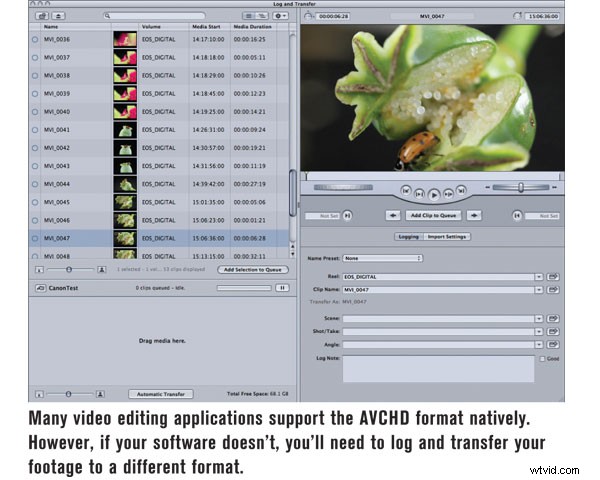Viewport: 600px width, 480px height.
Task: Expand the Clip Name dropdown arrow
Action: [539, 290]
